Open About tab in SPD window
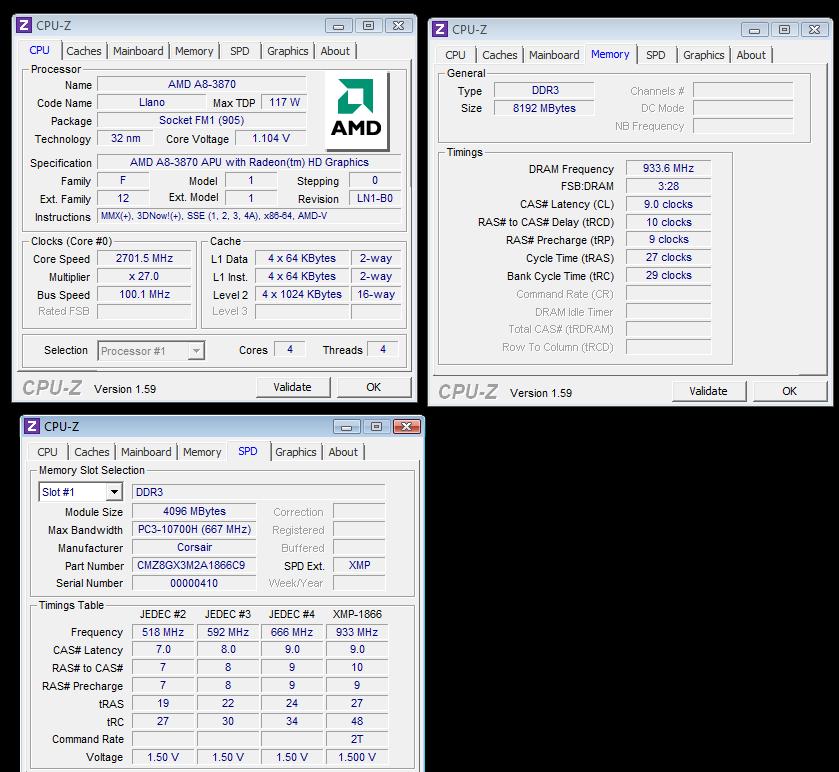The height and width of the screenshot is (772, 839). [x=343, y=452]
